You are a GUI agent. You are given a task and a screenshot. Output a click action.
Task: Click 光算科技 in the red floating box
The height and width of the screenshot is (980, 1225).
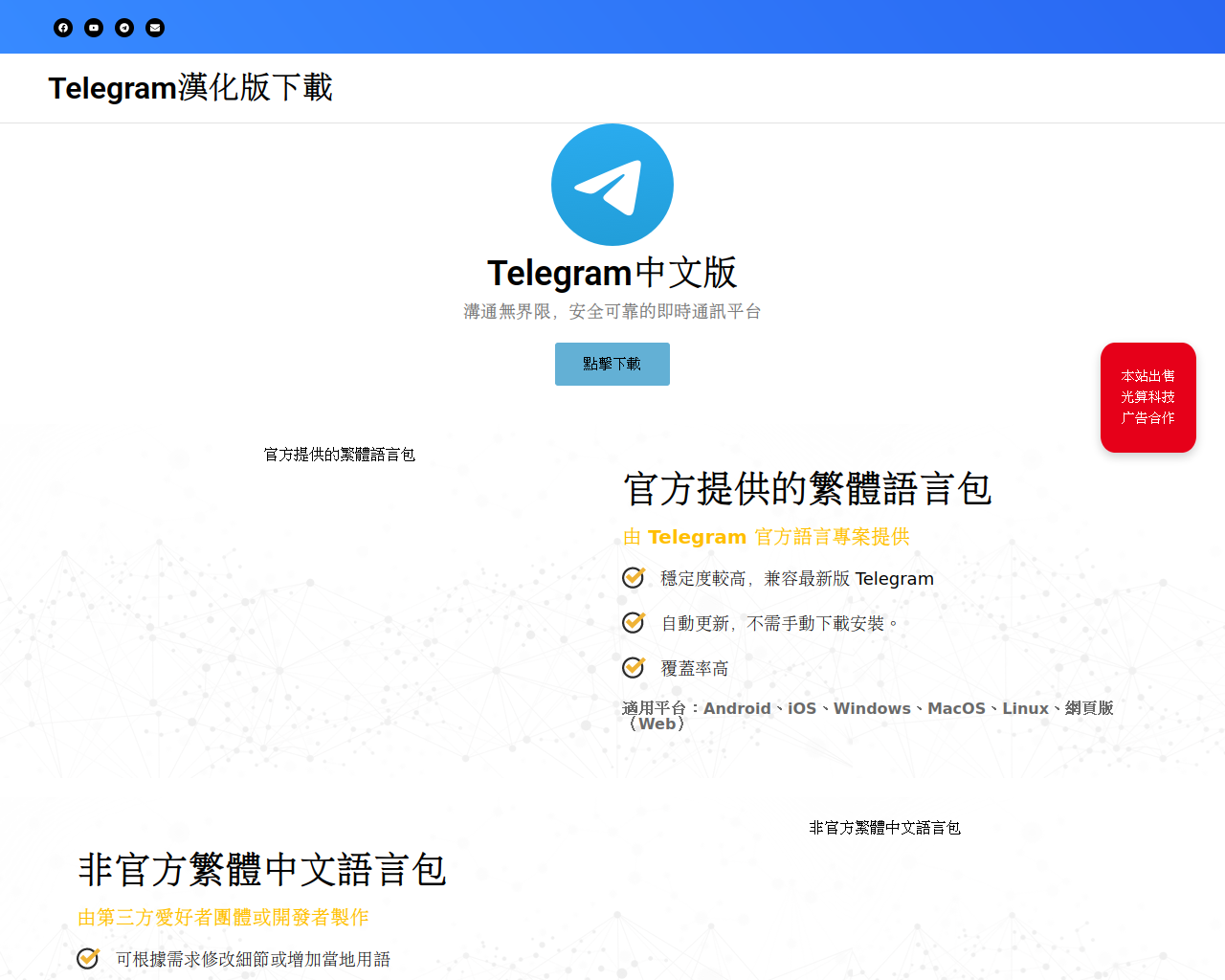coord(1148,397)
